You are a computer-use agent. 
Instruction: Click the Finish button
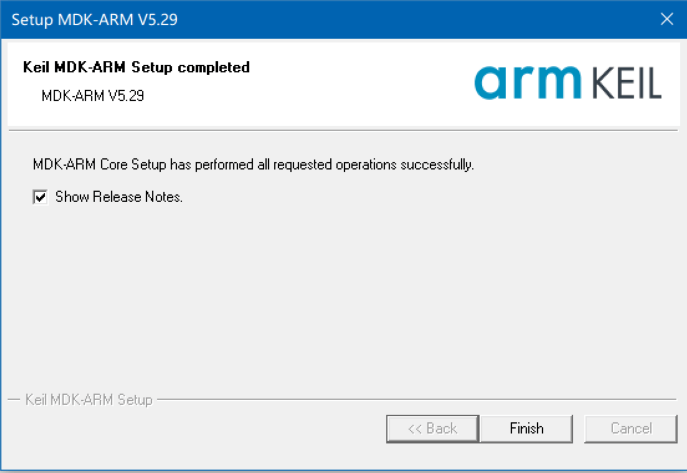pyautogui.click(x=526, y=428)
